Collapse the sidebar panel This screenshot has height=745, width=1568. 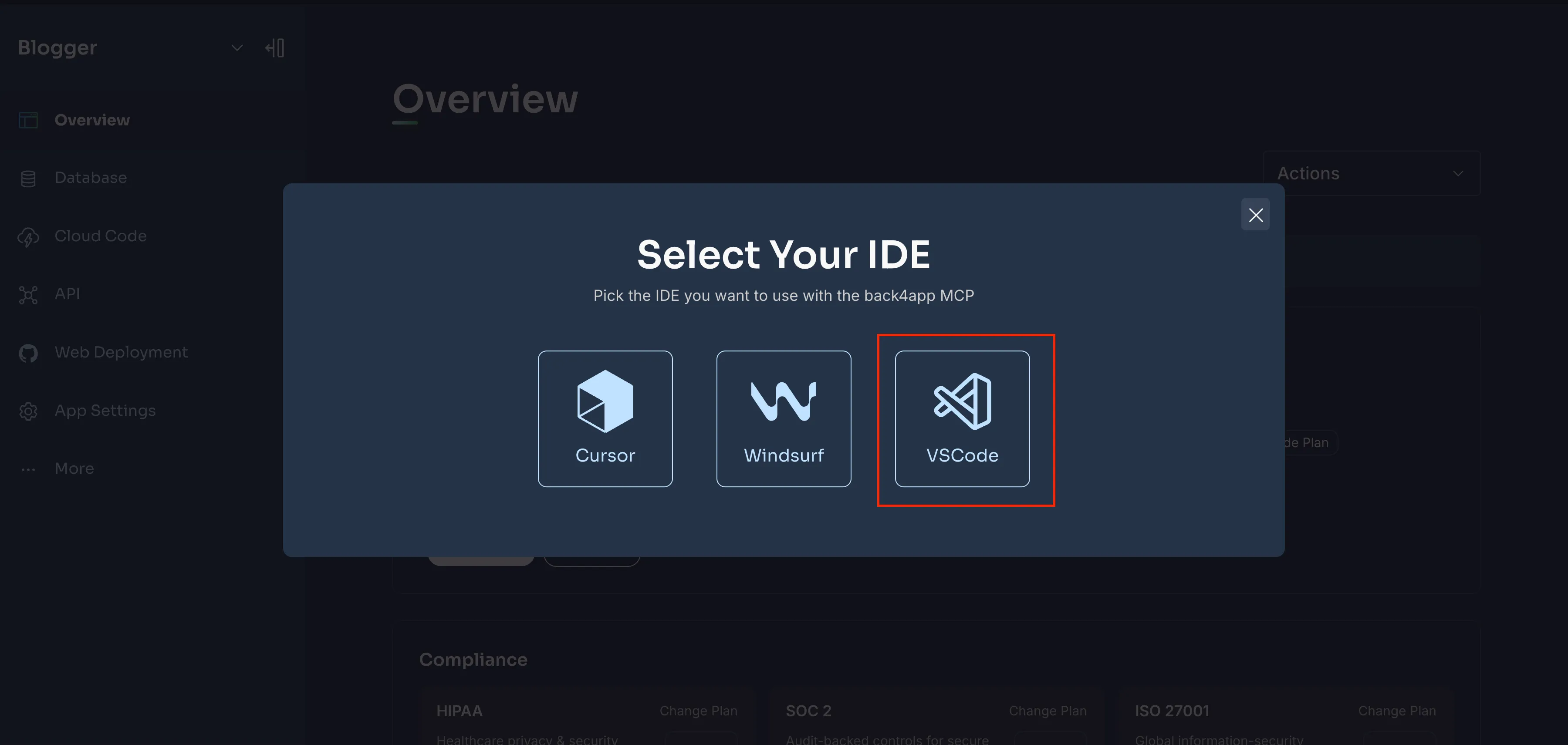pos(275,47)
